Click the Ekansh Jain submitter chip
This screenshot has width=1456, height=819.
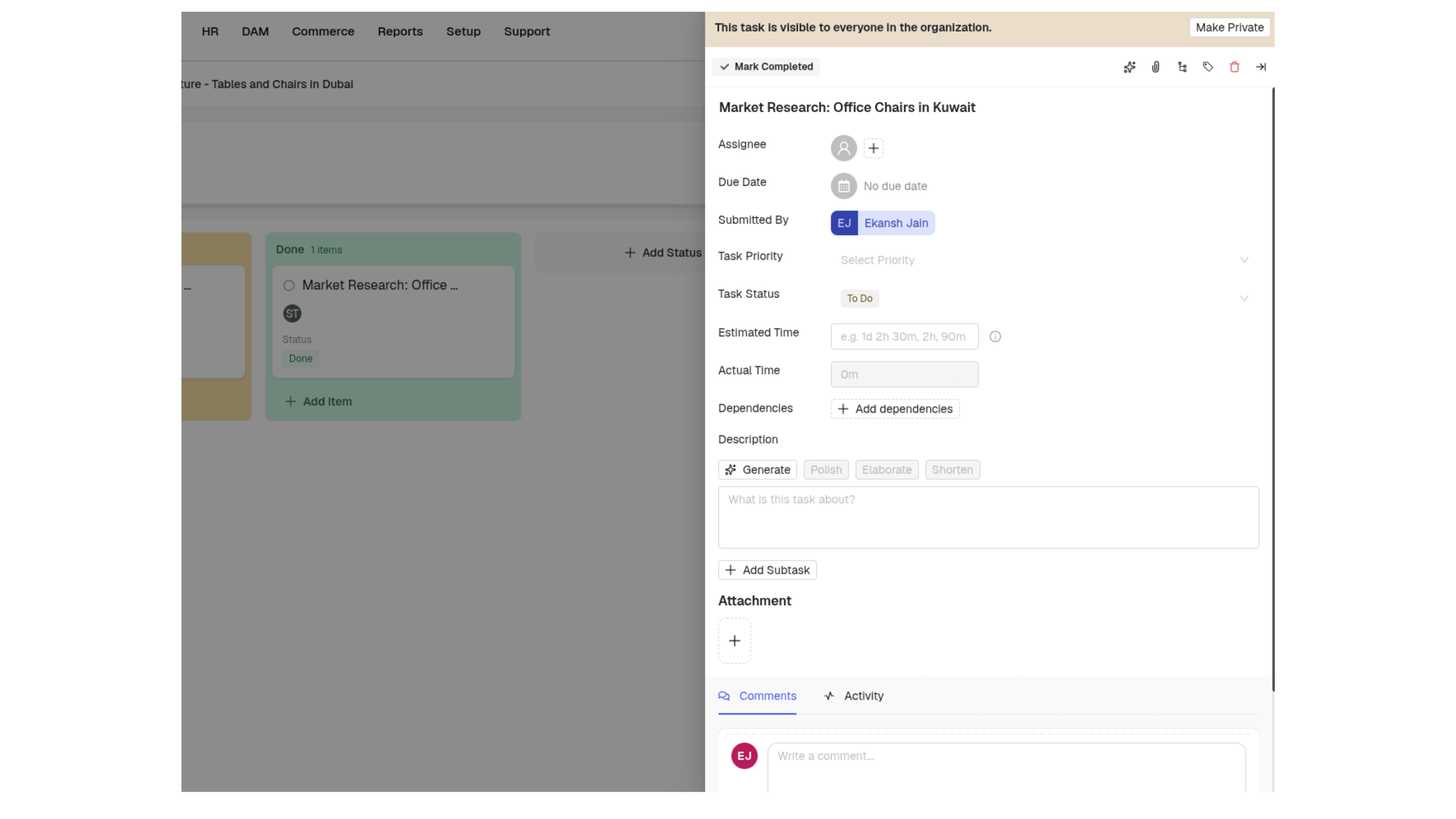[x=882, y=223]
